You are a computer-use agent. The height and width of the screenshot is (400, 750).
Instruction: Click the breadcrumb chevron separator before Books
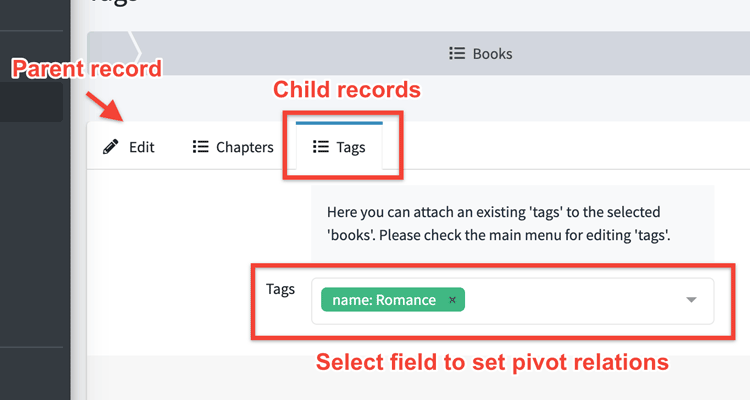[137, 53]
